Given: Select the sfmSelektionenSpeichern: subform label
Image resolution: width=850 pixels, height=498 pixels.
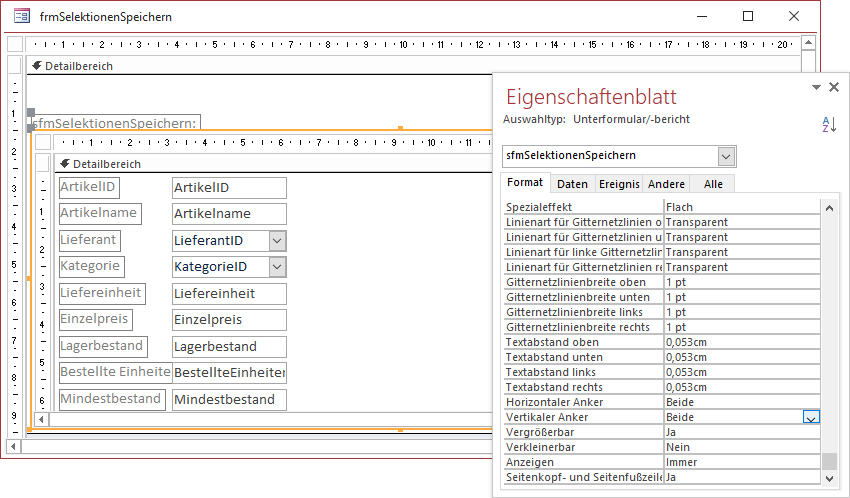Looking at the screenshot, I should click(x=116, y=122).
